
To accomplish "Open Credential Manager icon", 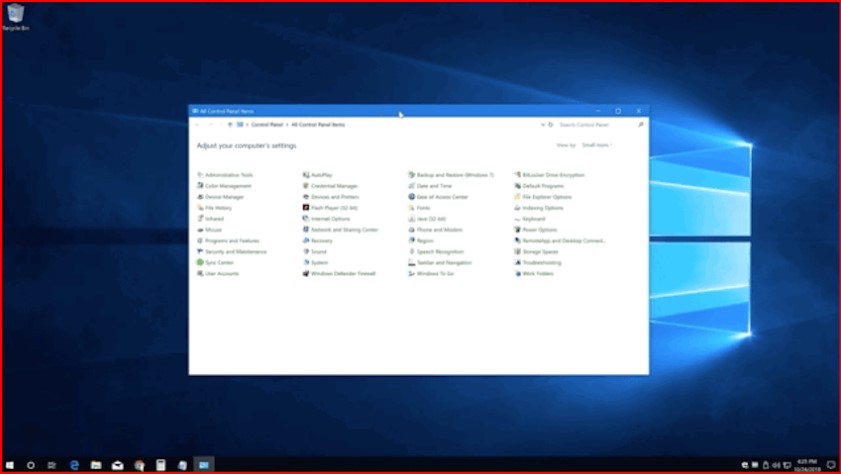I will coord(306,186).
